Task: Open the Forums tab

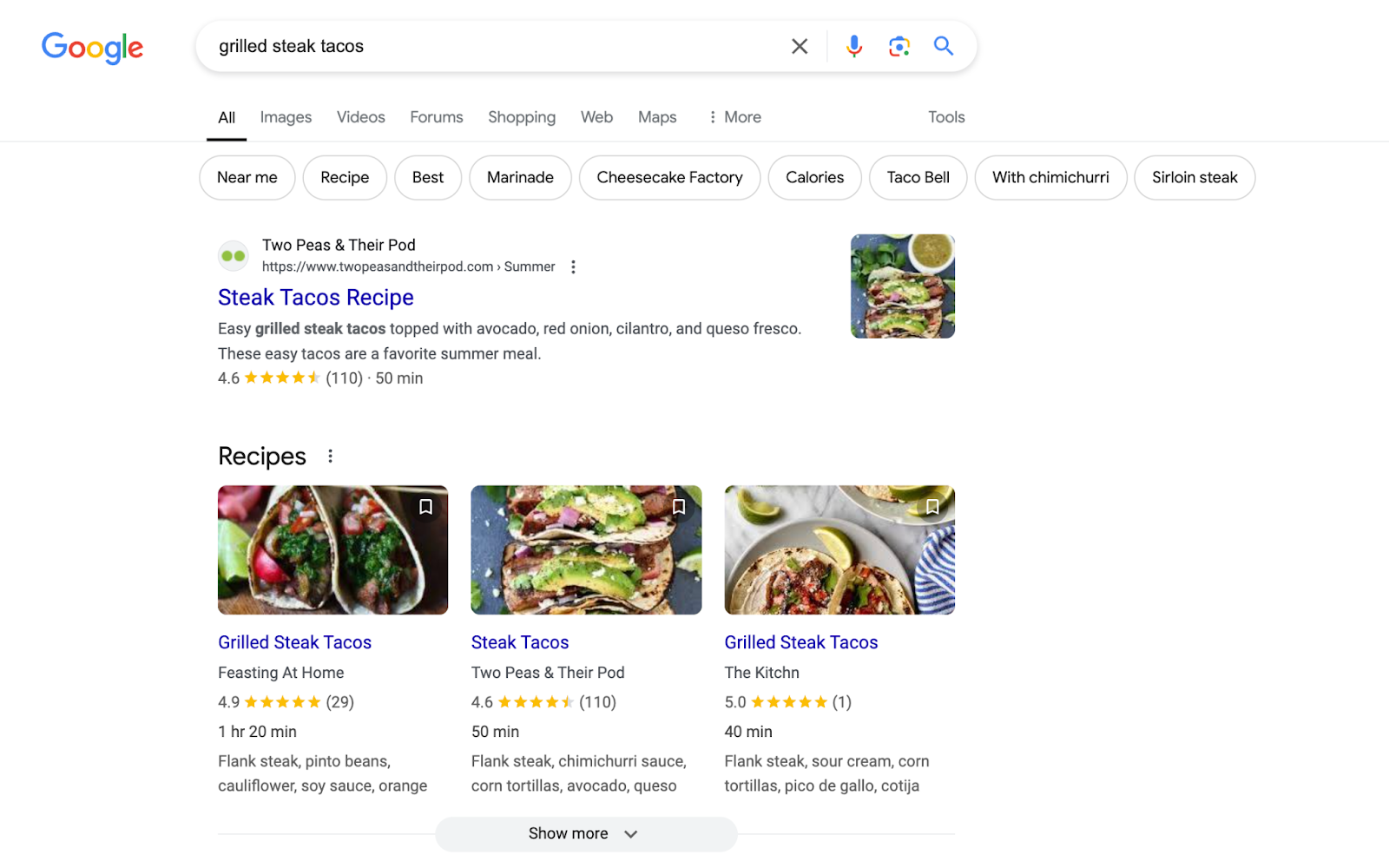Action: (437, 117)
